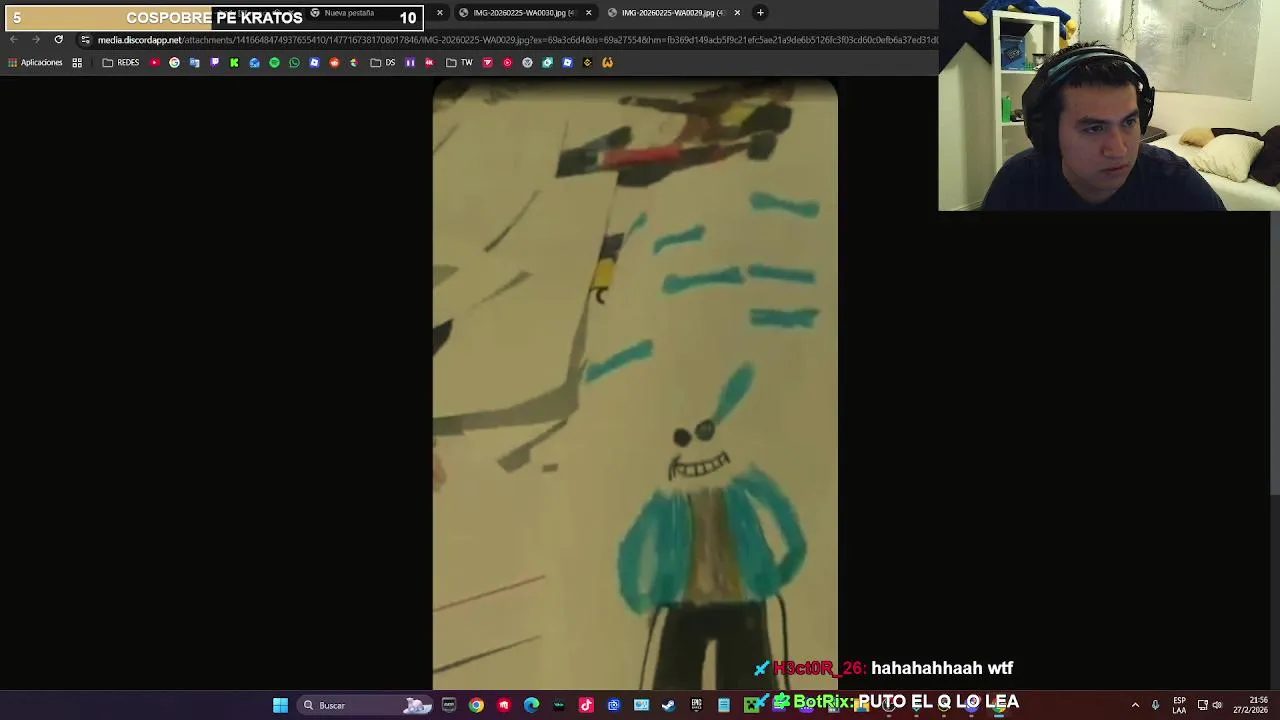1280x720 pixels.
Task: Open Steam from the taskbar
Action: (668, 705)
